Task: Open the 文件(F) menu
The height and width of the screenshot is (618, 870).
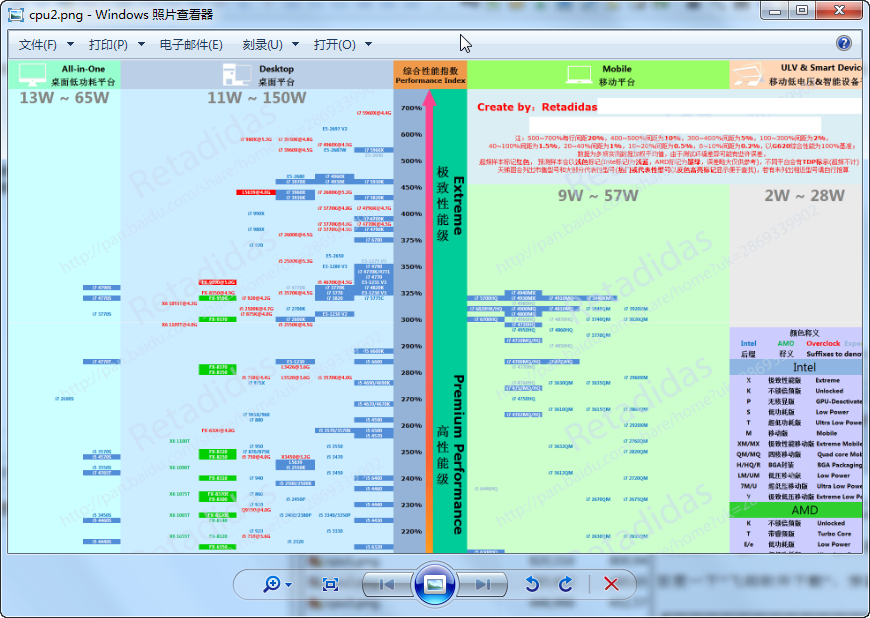Action: [x=46, y=45]
